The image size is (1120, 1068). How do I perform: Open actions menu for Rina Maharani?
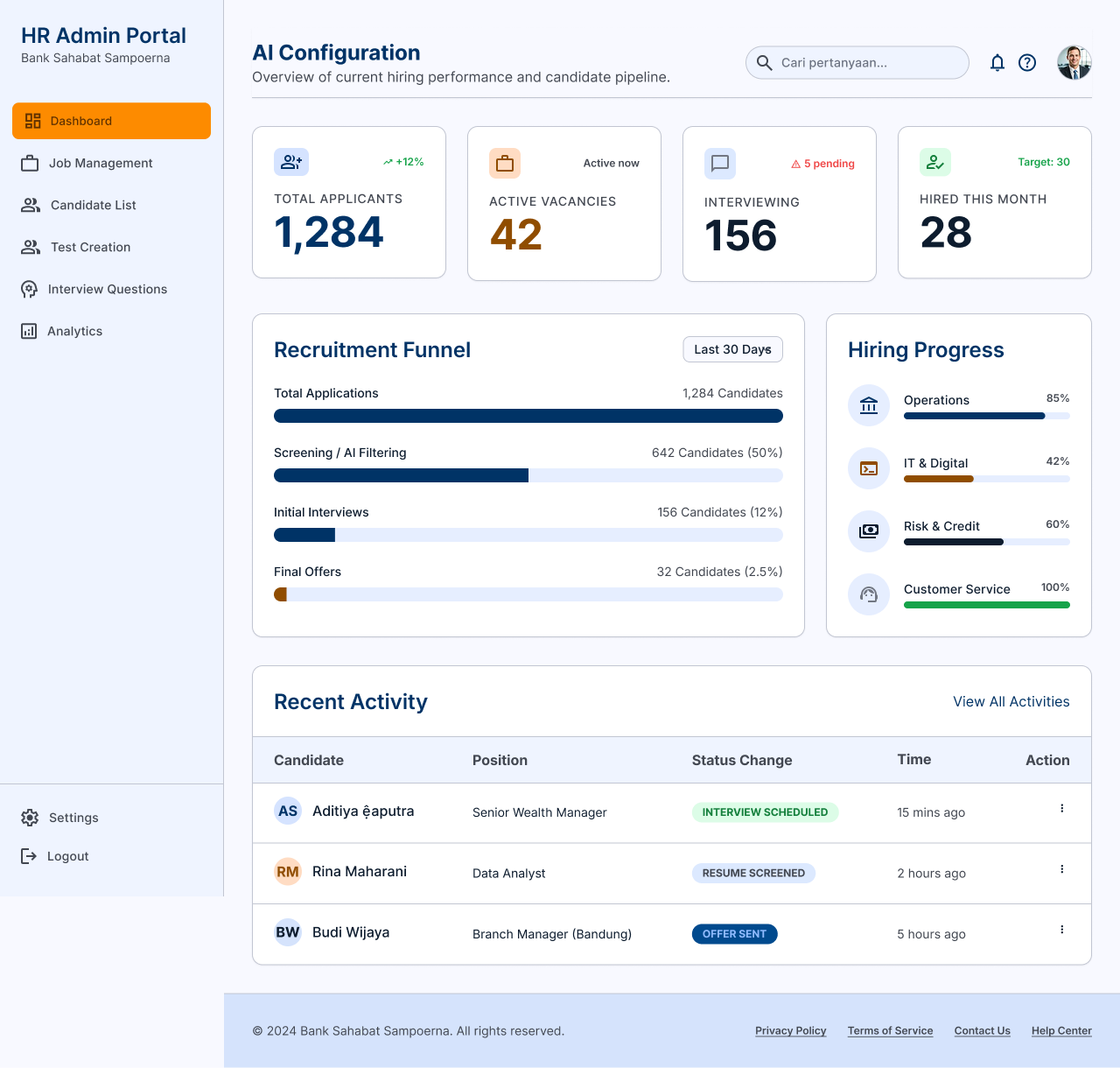point(1062,869)
